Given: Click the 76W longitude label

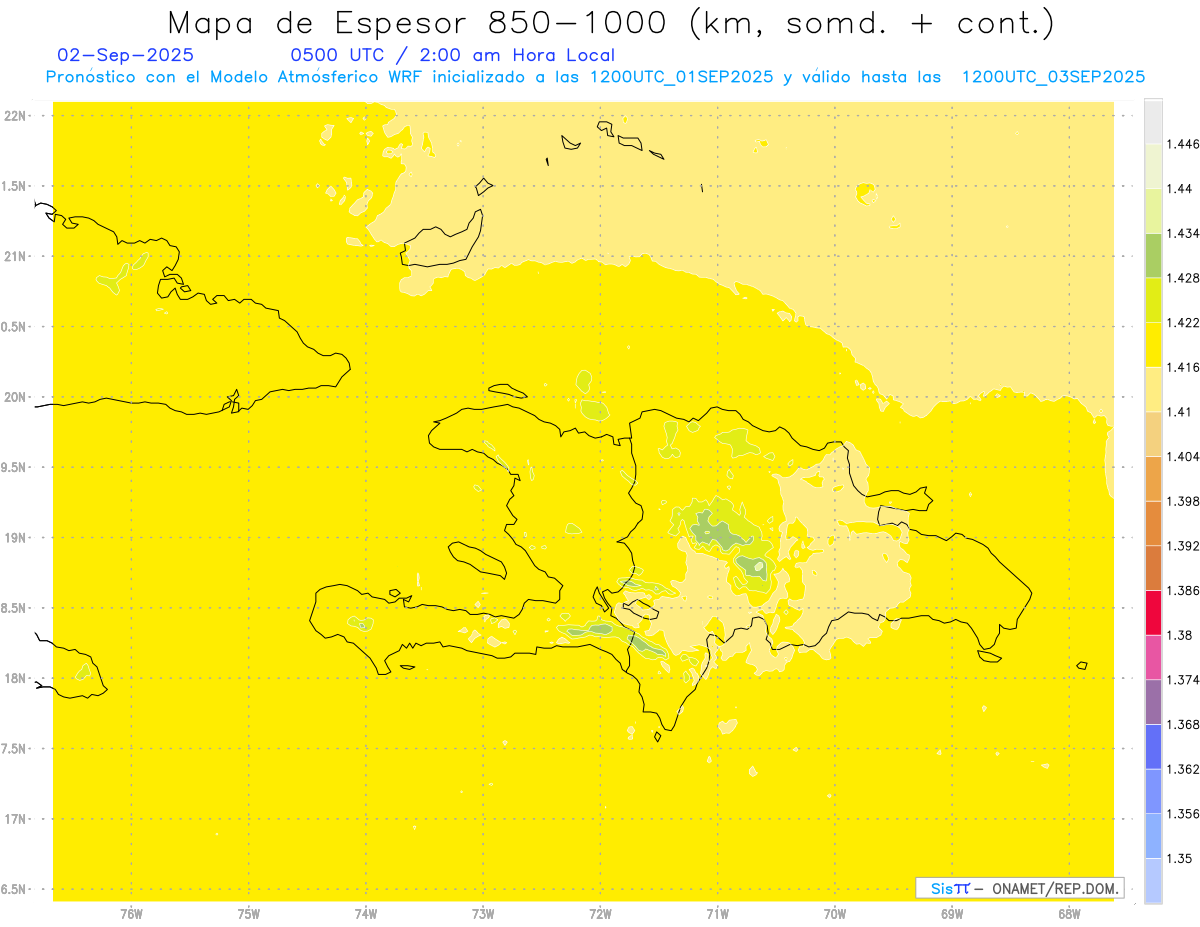Looking at the screenshot, I should click(131, 914).
